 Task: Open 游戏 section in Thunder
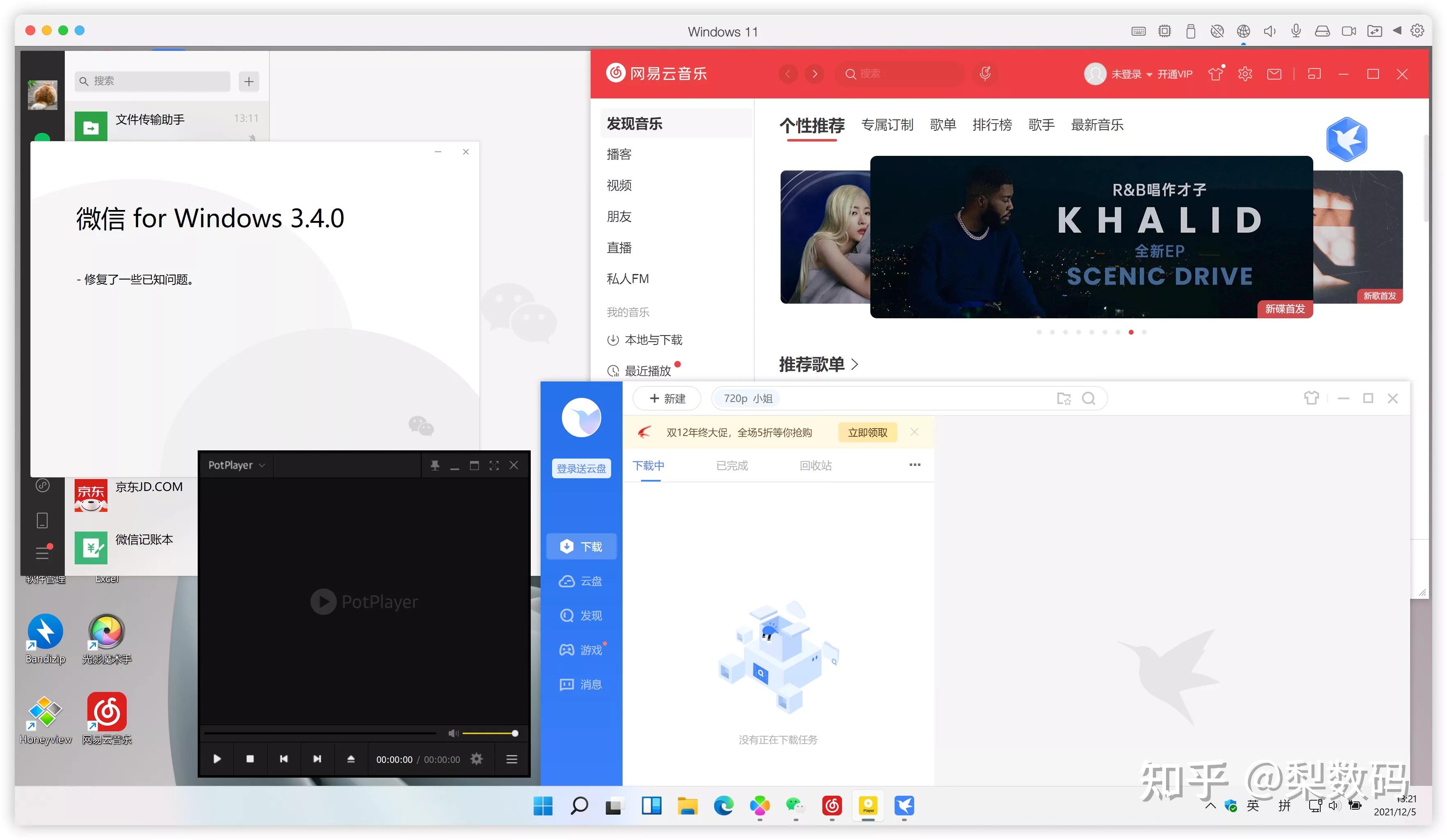(581, 649)
